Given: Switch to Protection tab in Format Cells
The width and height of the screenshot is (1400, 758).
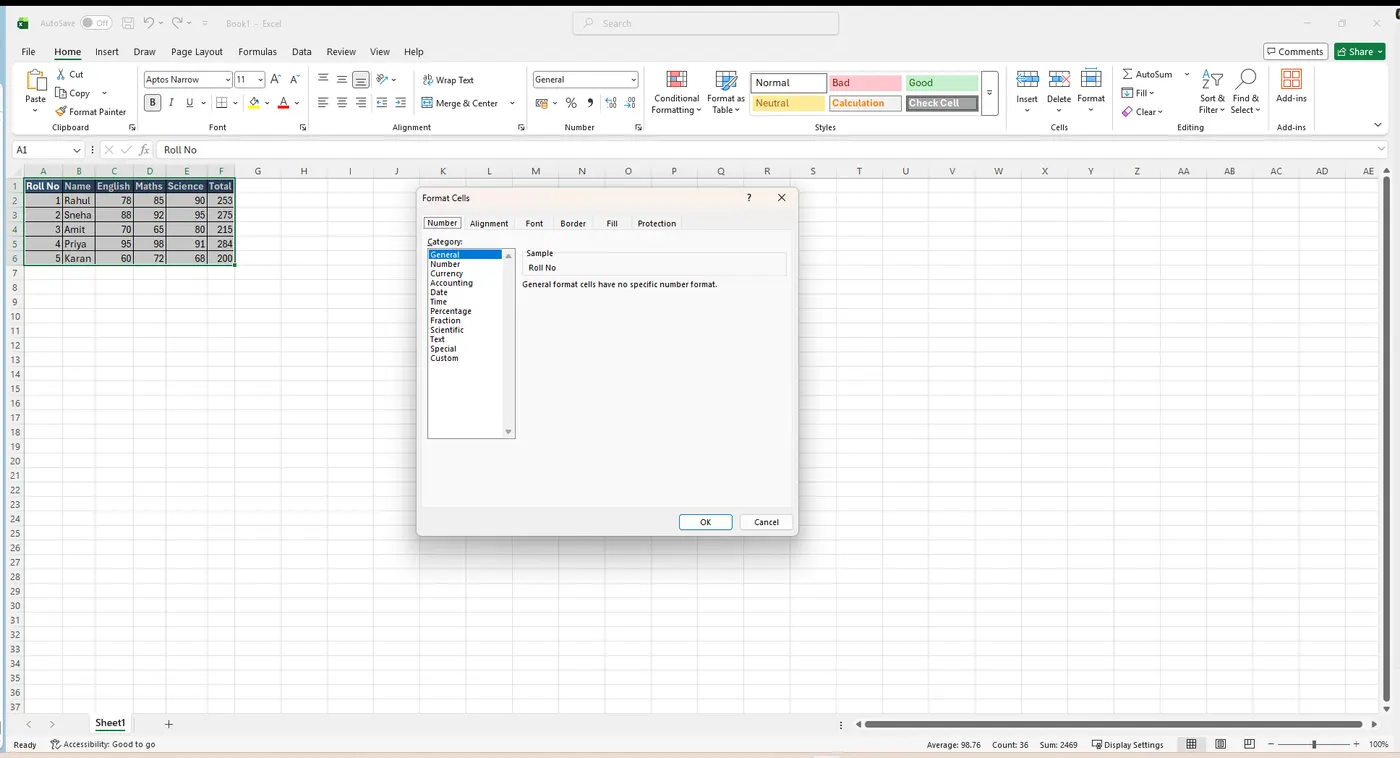Looking at the screenshot, I should point(657,224).
